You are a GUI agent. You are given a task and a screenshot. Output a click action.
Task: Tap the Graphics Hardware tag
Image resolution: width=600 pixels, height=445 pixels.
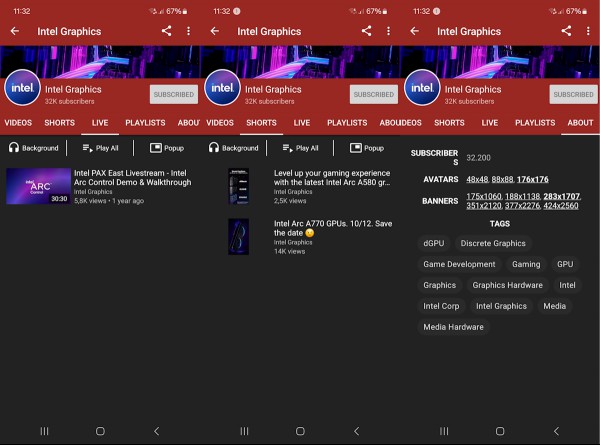point(507,285)
